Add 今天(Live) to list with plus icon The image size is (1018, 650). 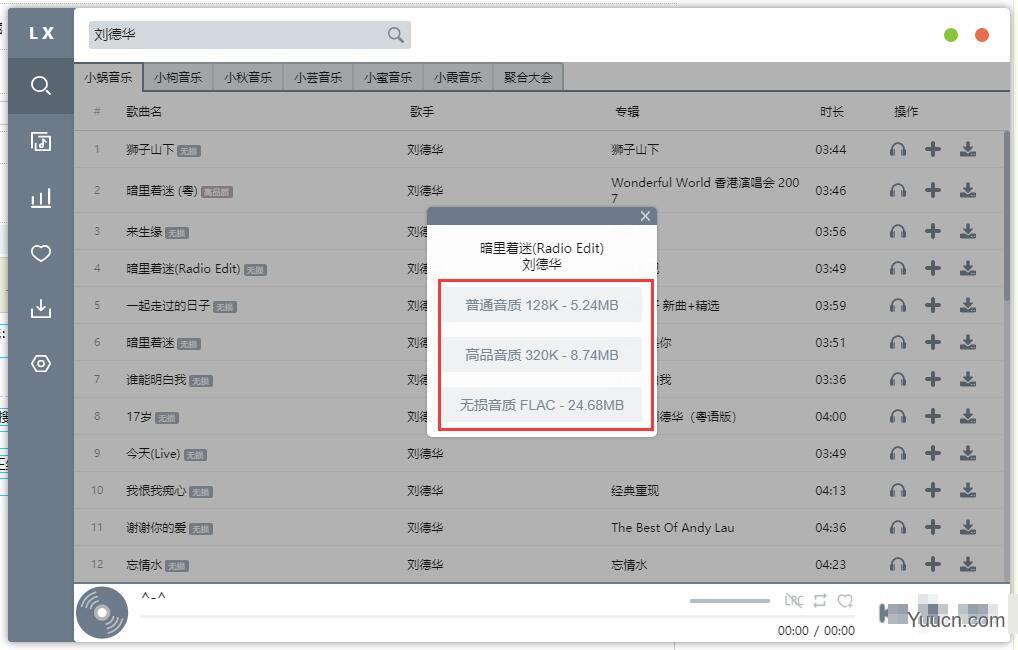pos(933,453)
